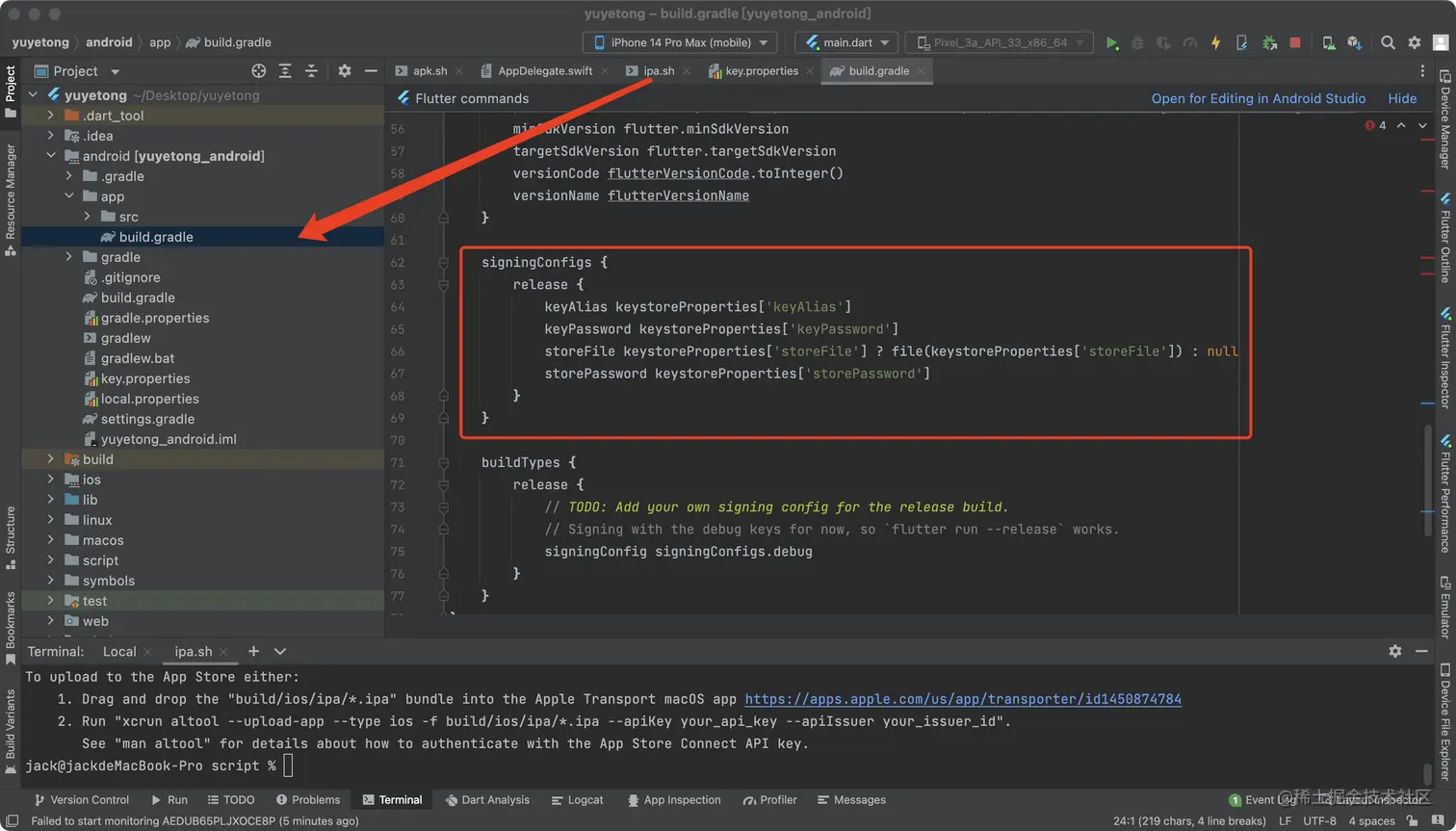This screenshot has width=1456, height=831.
Task: Hide the Project panel with minus icon
Action: [371, 71]
